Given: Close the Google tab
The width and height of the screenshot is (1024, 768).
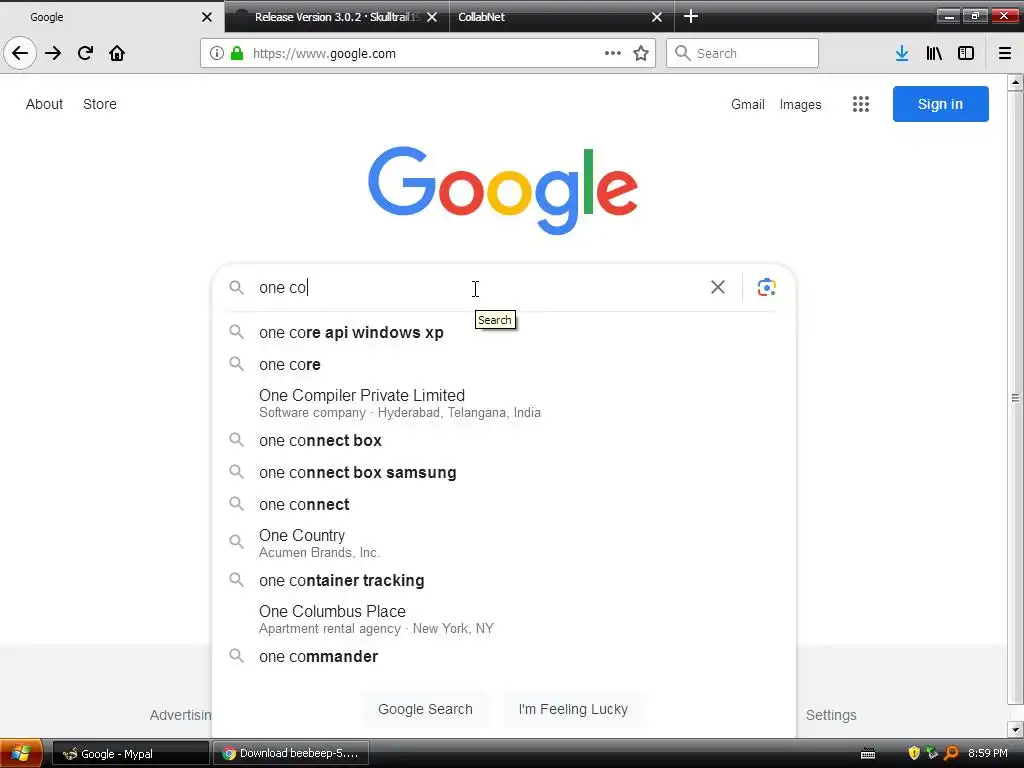Looking at the screenshot, I should click(x=206, y=17).
